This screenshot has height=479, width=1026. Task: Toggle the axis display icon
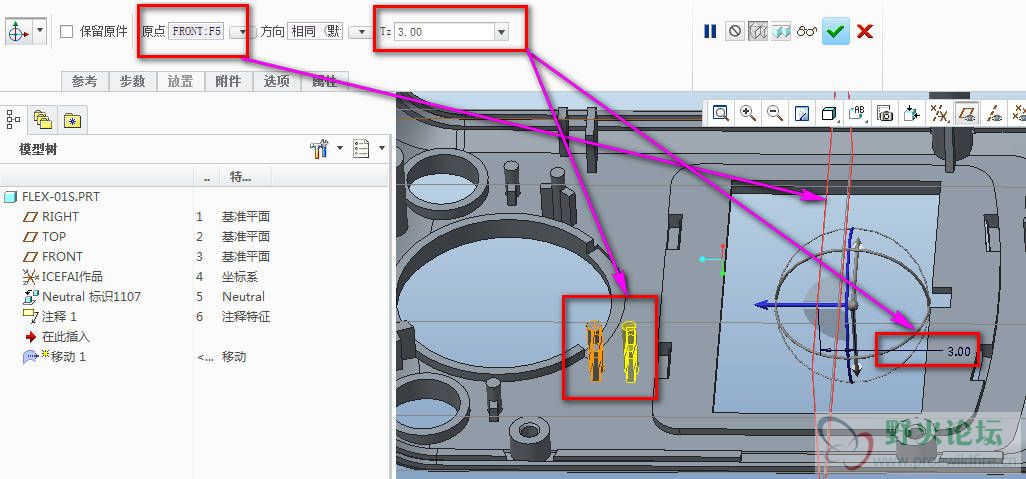(994, 114)
